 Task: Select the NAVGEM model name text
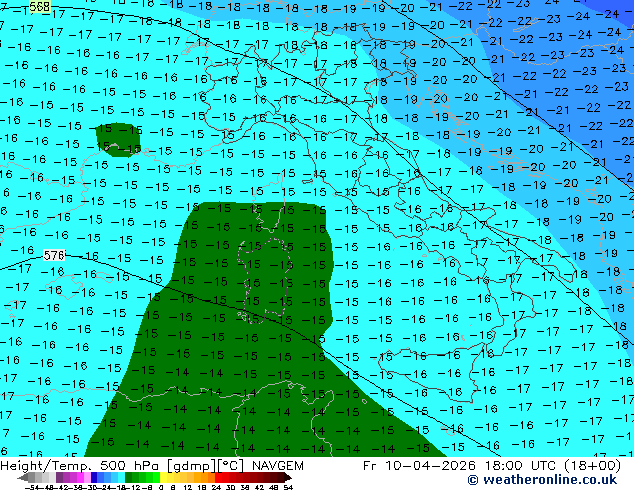click(277, 466)
